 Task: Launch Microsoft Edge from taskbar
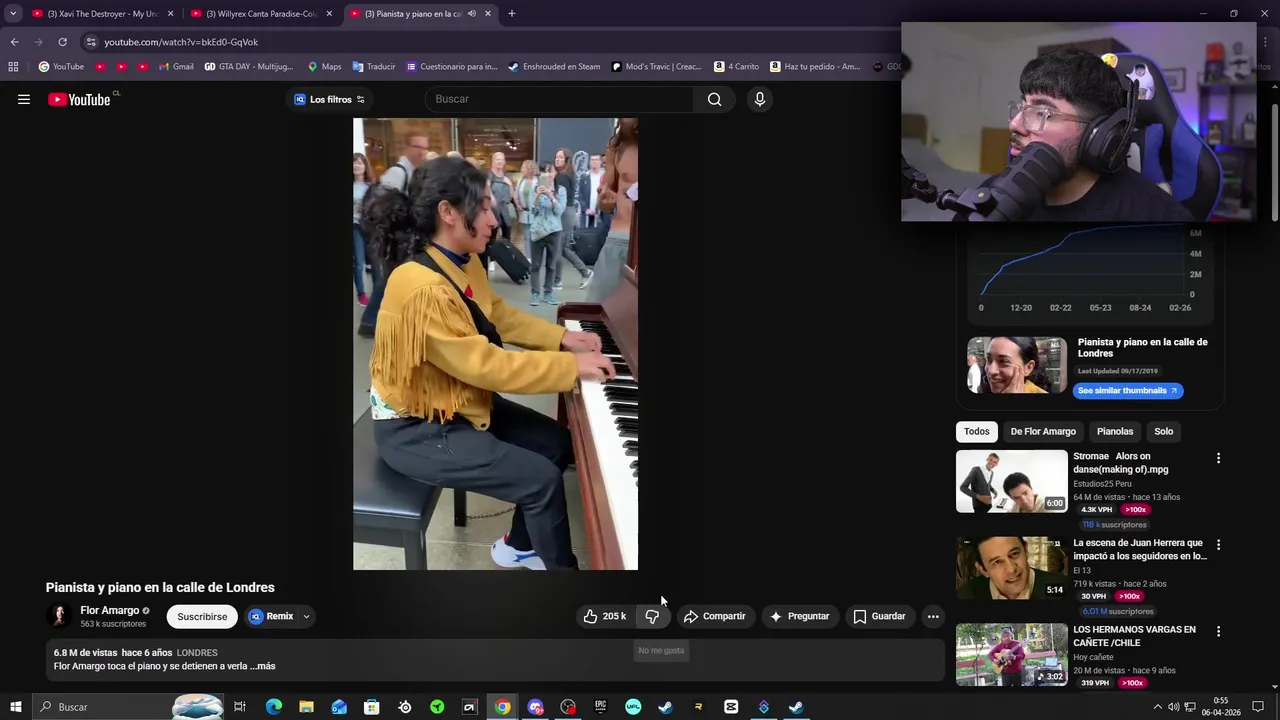click(274, 707)
